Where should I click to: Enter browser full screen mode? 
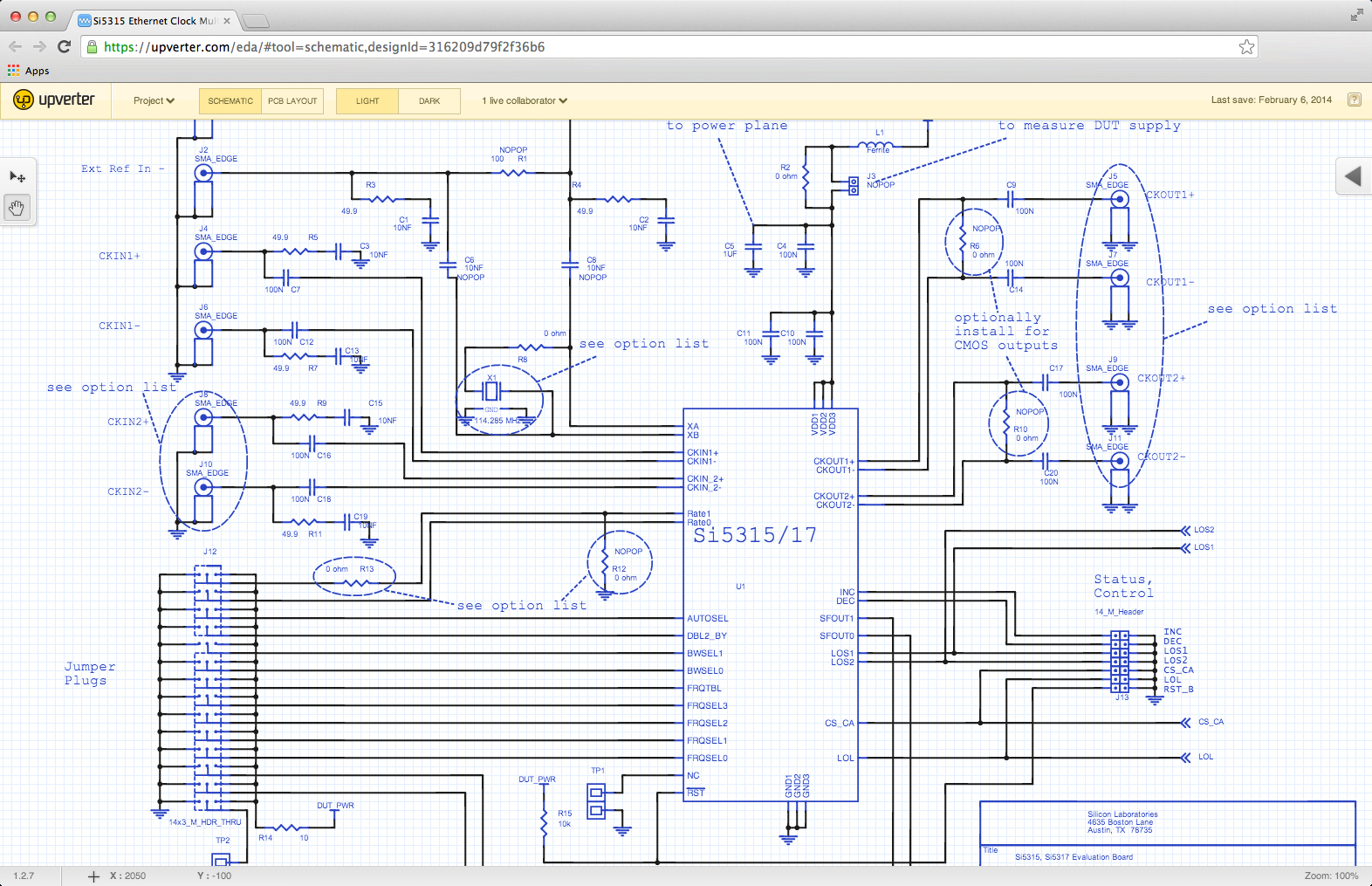(x=1356, y=15)
